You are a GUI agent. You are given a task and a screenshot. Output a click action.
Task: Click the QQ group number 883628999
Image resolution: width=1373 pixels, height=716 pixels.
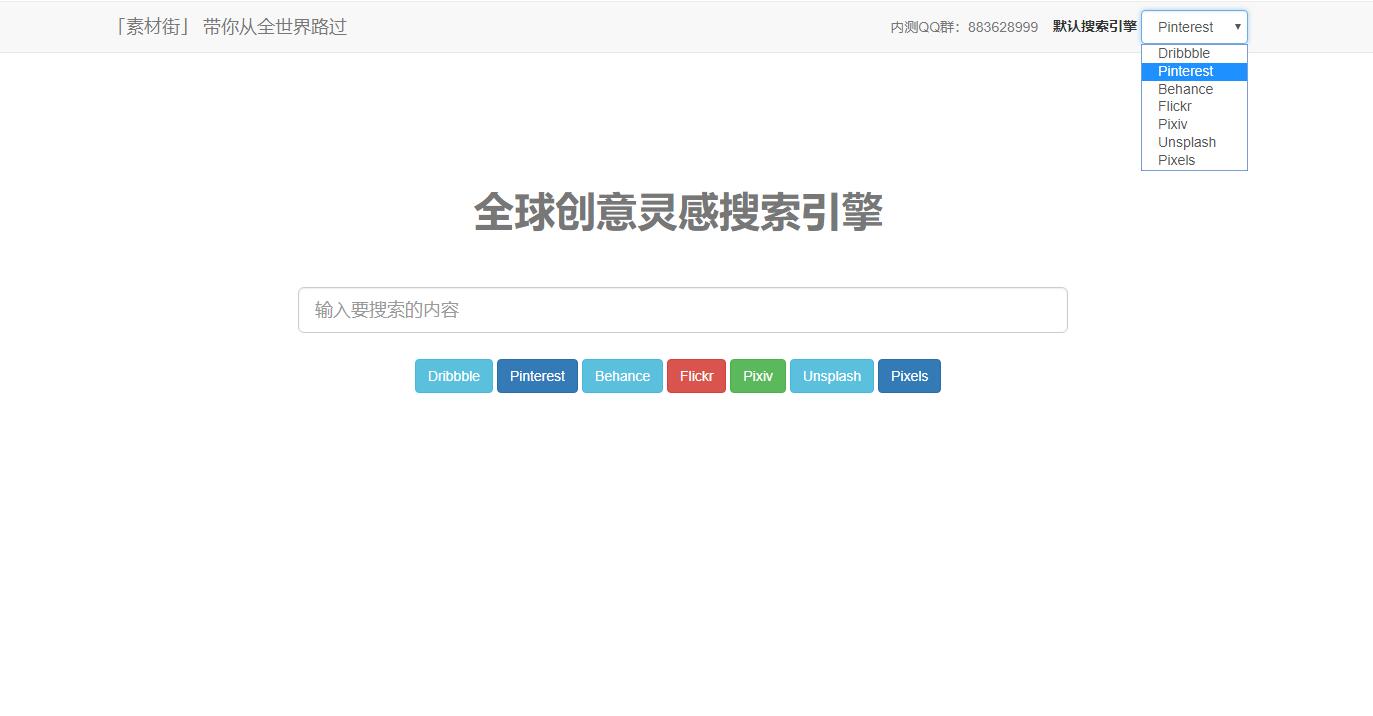[x=1001, y=27]
